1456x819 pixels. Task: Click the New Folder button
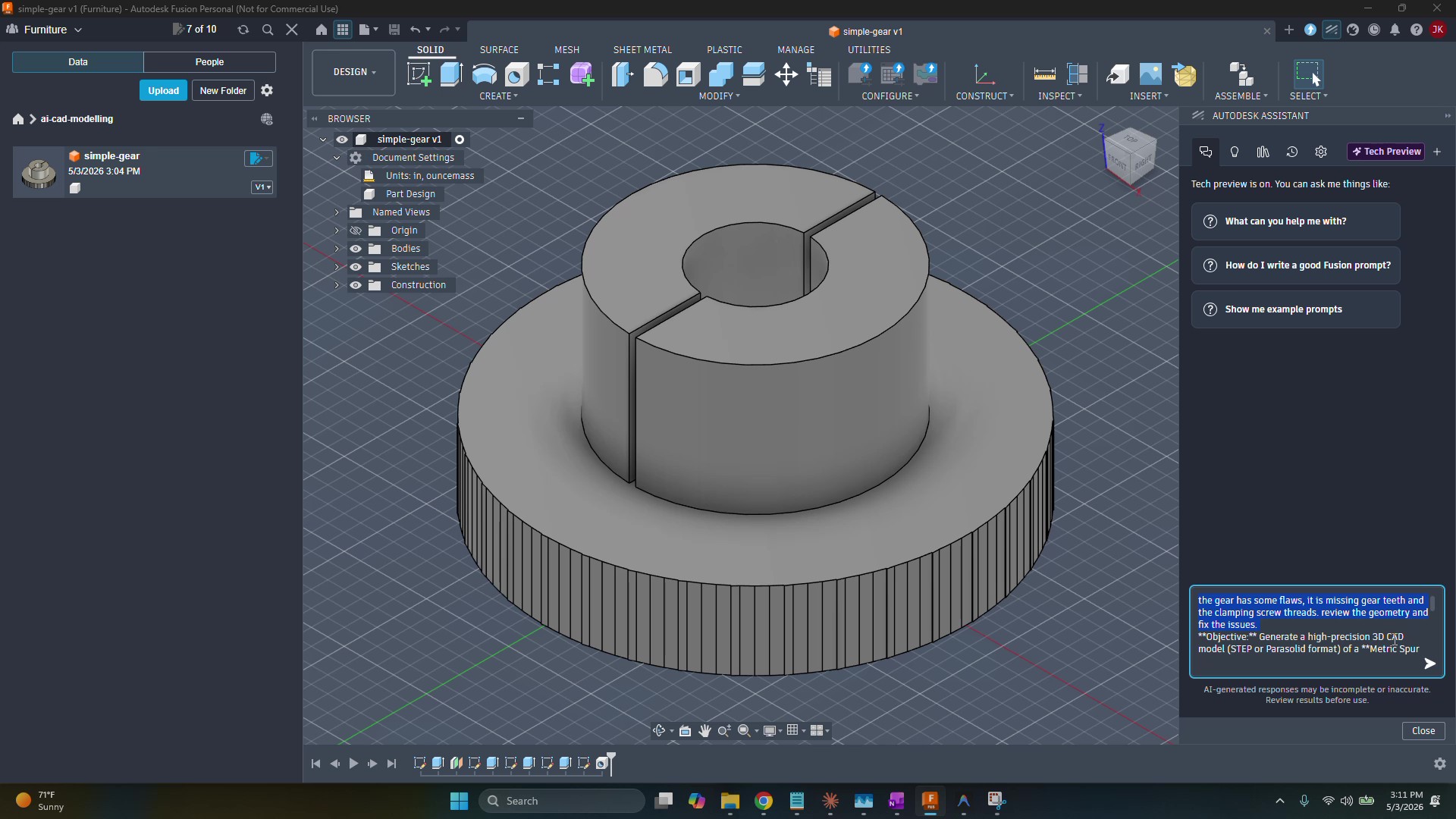pyautogui.click(x=223, y=90)
